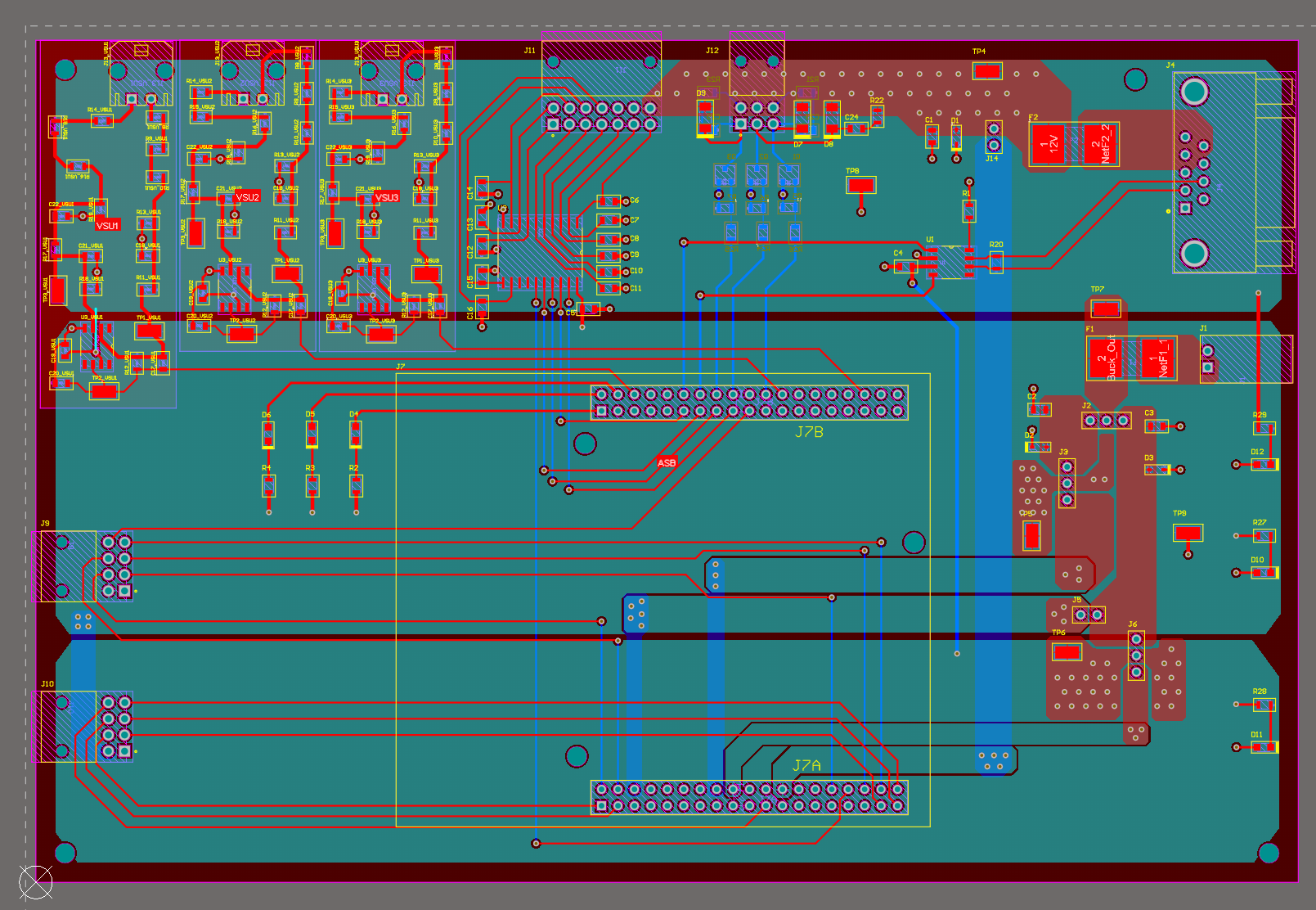Click the red ASB net label
1316x910 pixels.
pyautogui.click(x=667, y=462)
